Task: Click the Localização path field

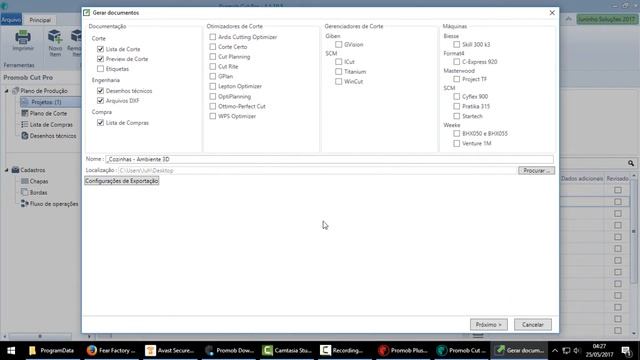Action: (x=317, y=170)
